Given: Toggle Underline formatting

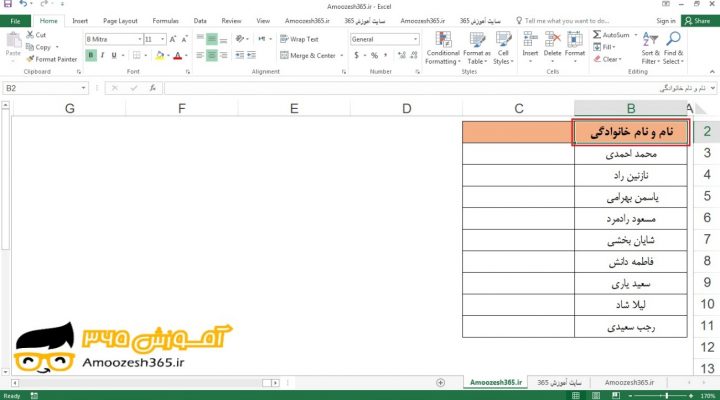Looking at the screenshot, I should (114, 56).
